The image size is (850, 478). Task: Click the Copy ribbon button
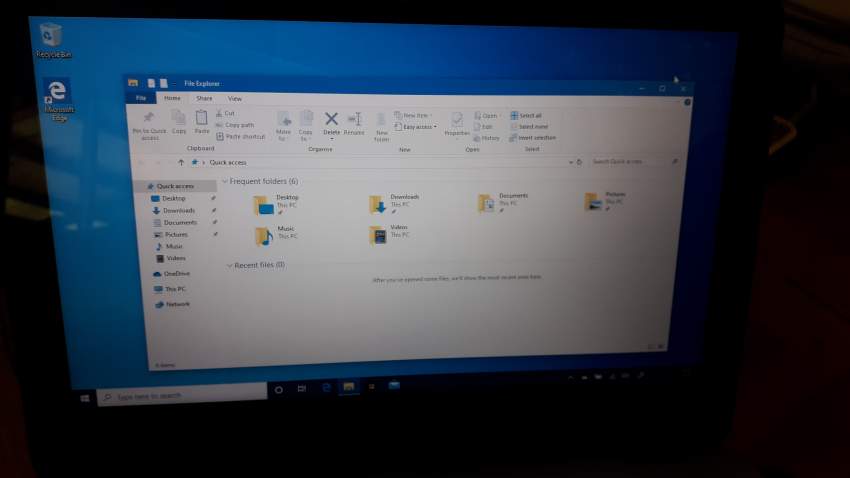(x=179, y=121)
